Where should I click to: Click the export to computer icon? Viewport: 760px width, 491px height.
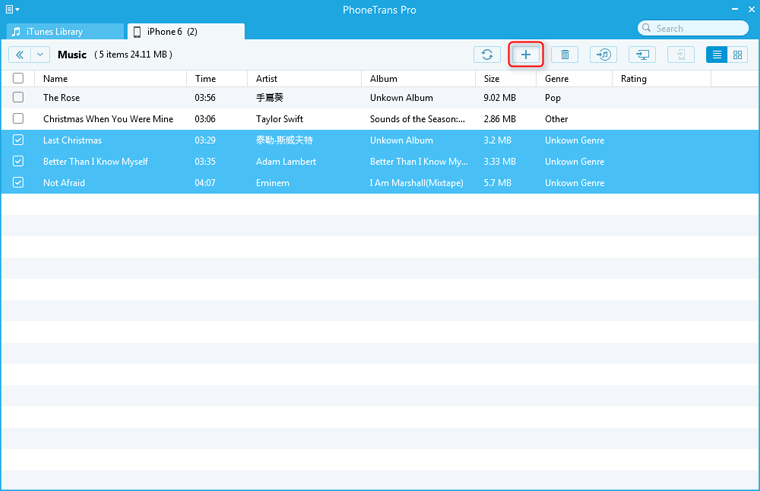643,55
